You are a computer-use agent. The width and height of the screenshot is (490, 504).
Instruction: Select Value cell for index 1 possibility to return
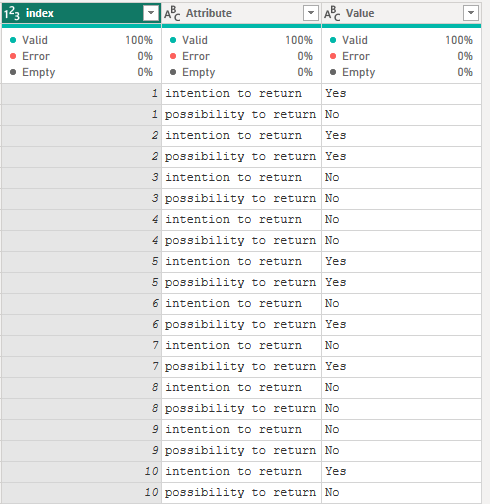[x=401, y=115]
